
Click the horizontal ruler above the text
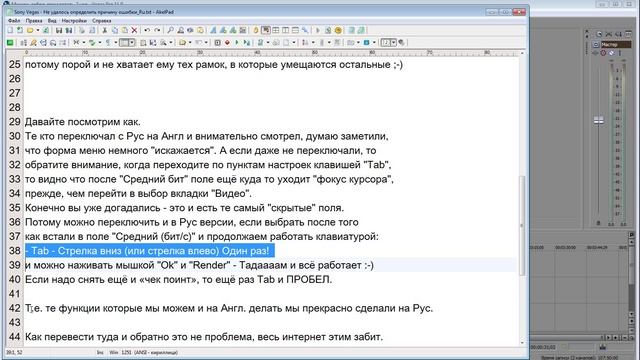pos(271,53)
